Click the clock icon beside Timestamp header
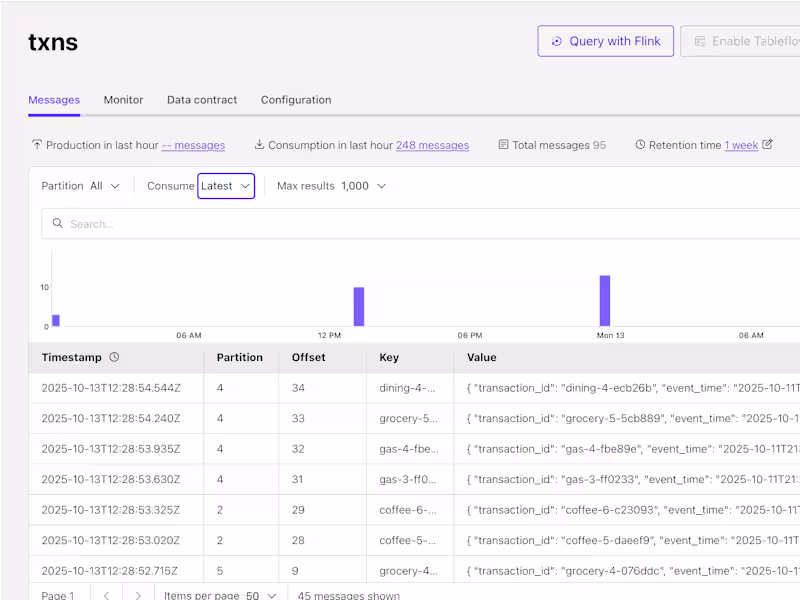The height and width of the screenshot is (600, 800). (114, 357)
